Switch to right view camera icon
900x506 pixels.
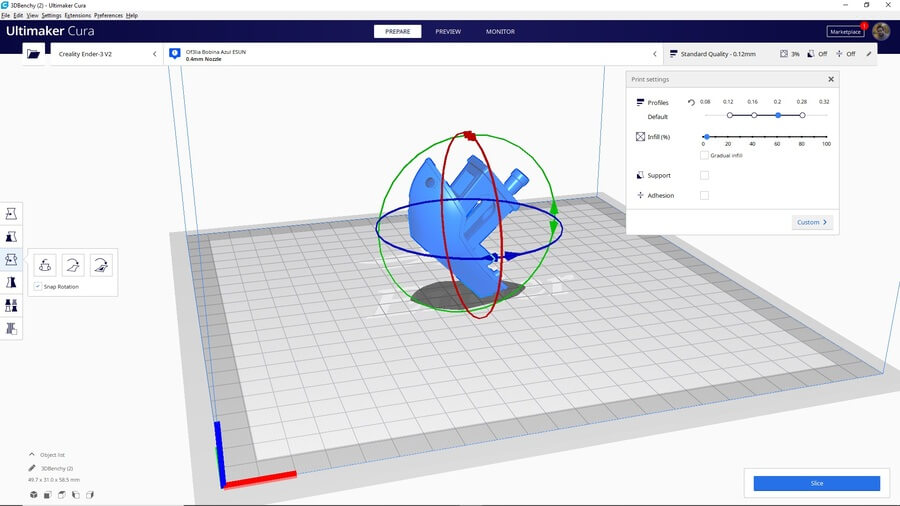tap(90, 495)
